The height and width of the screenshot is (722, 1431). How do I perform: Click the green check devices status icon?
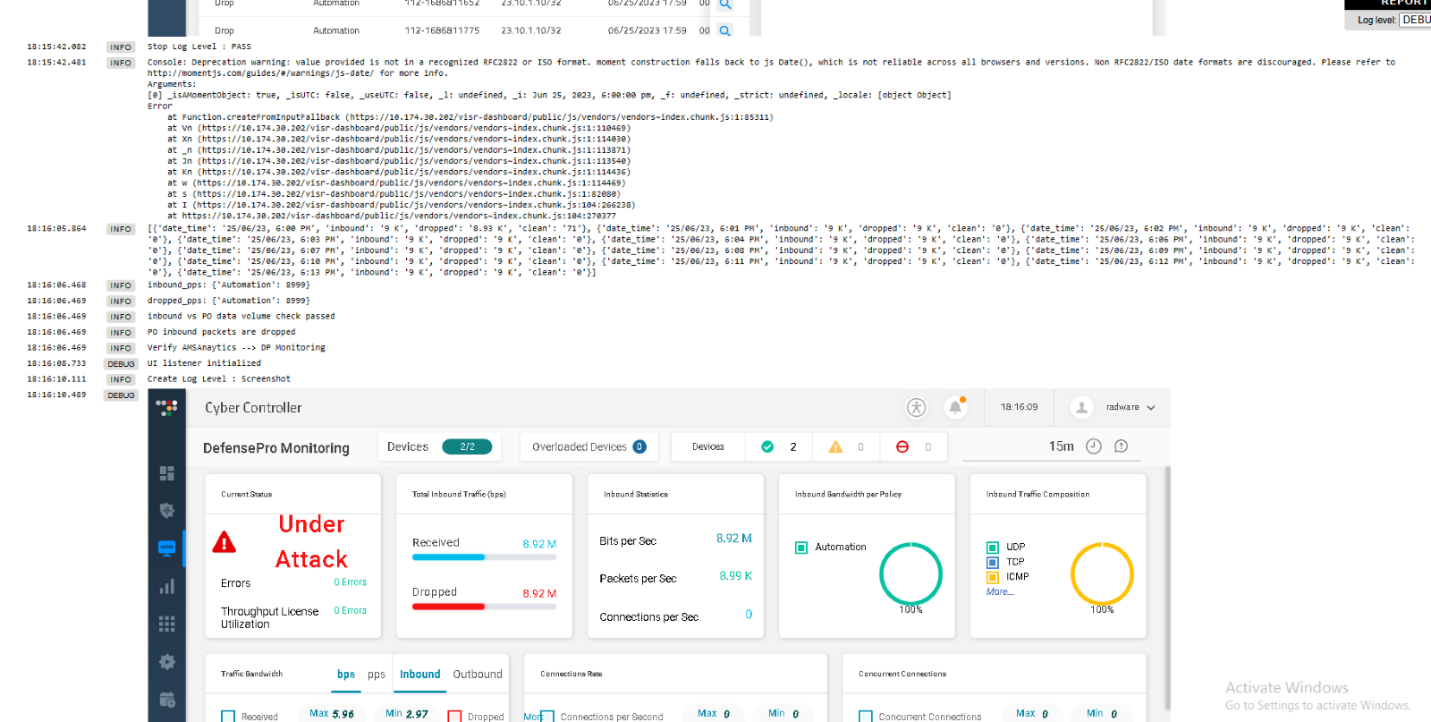click(767, 447)
